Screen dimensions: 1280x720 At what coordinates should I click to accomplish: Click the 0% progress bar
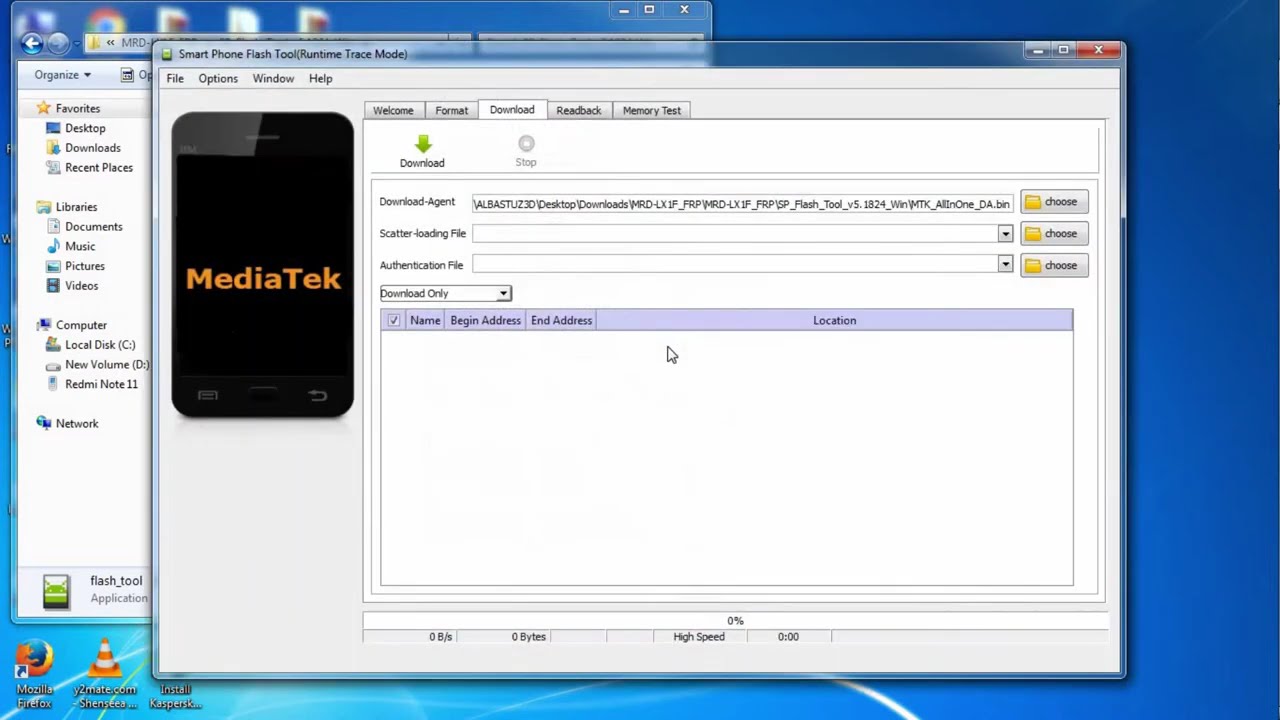(735, 621)
